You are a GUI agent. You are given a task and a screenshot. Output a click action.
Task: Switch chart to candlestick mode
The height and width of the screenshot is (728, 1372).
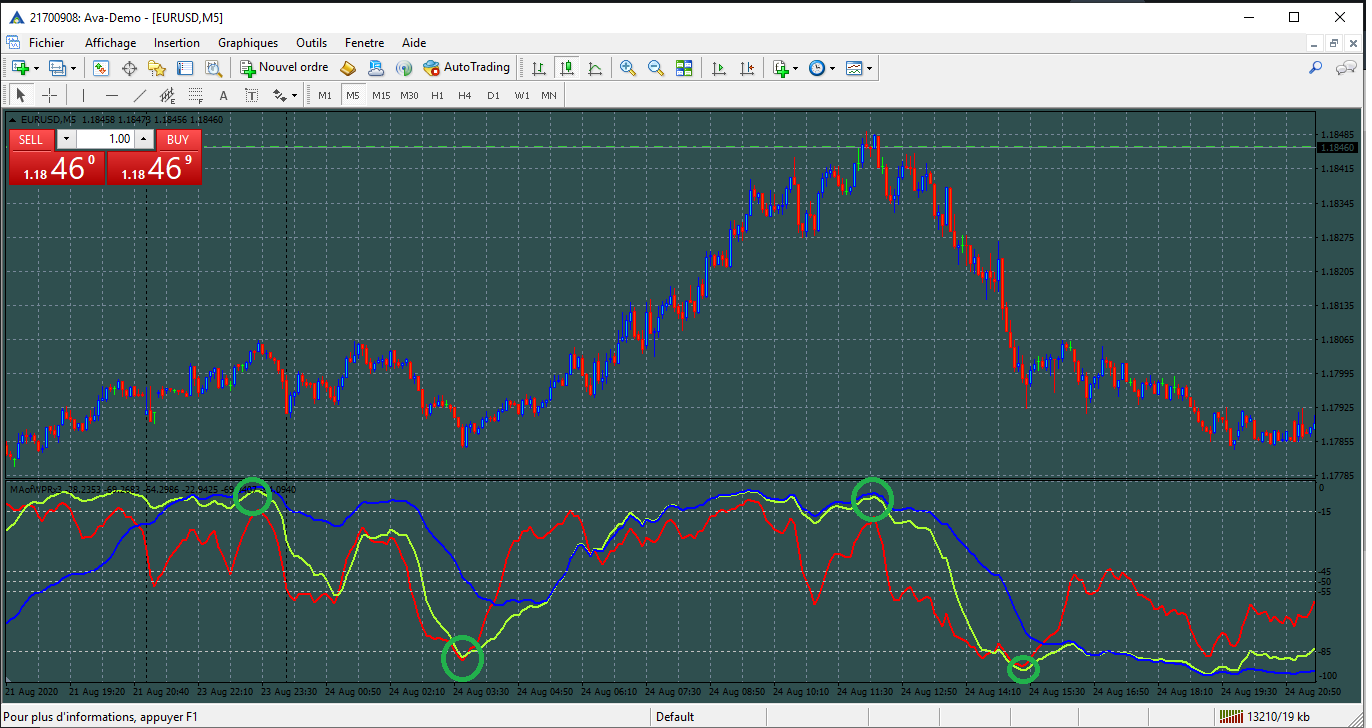[x=567, y=68]
